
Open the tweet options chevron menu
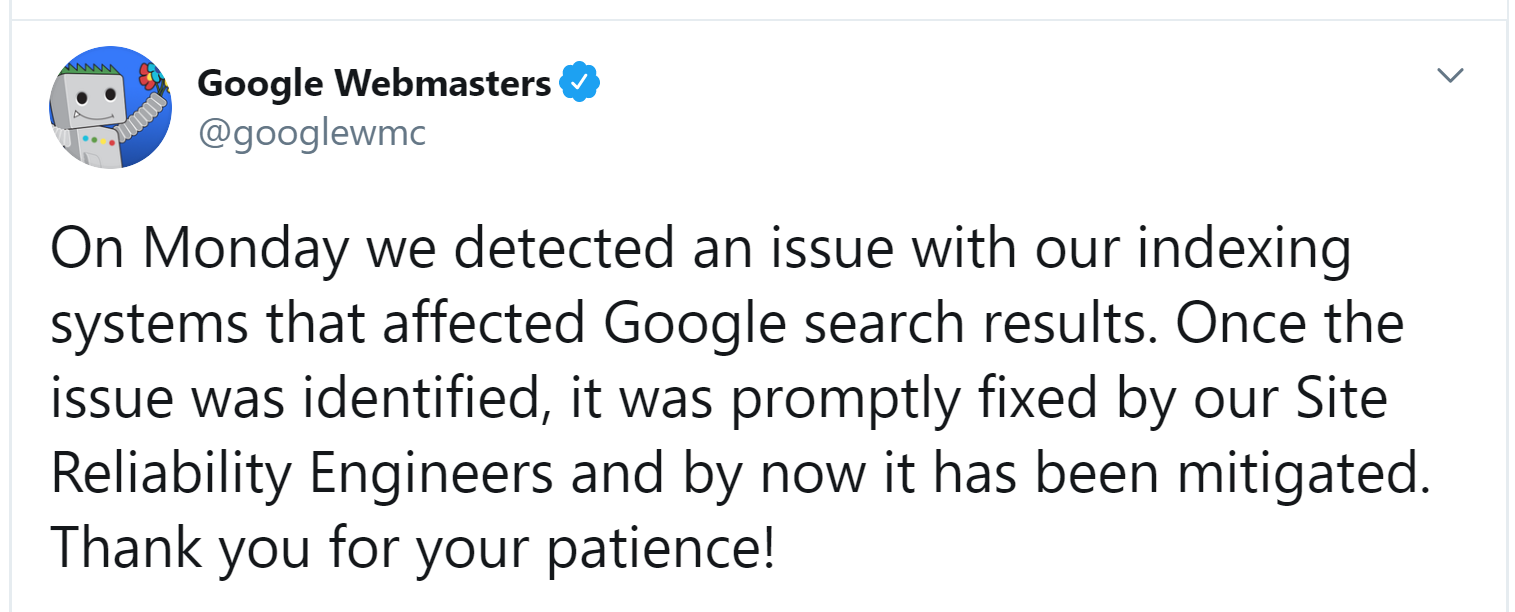(x=1449, y=76)
